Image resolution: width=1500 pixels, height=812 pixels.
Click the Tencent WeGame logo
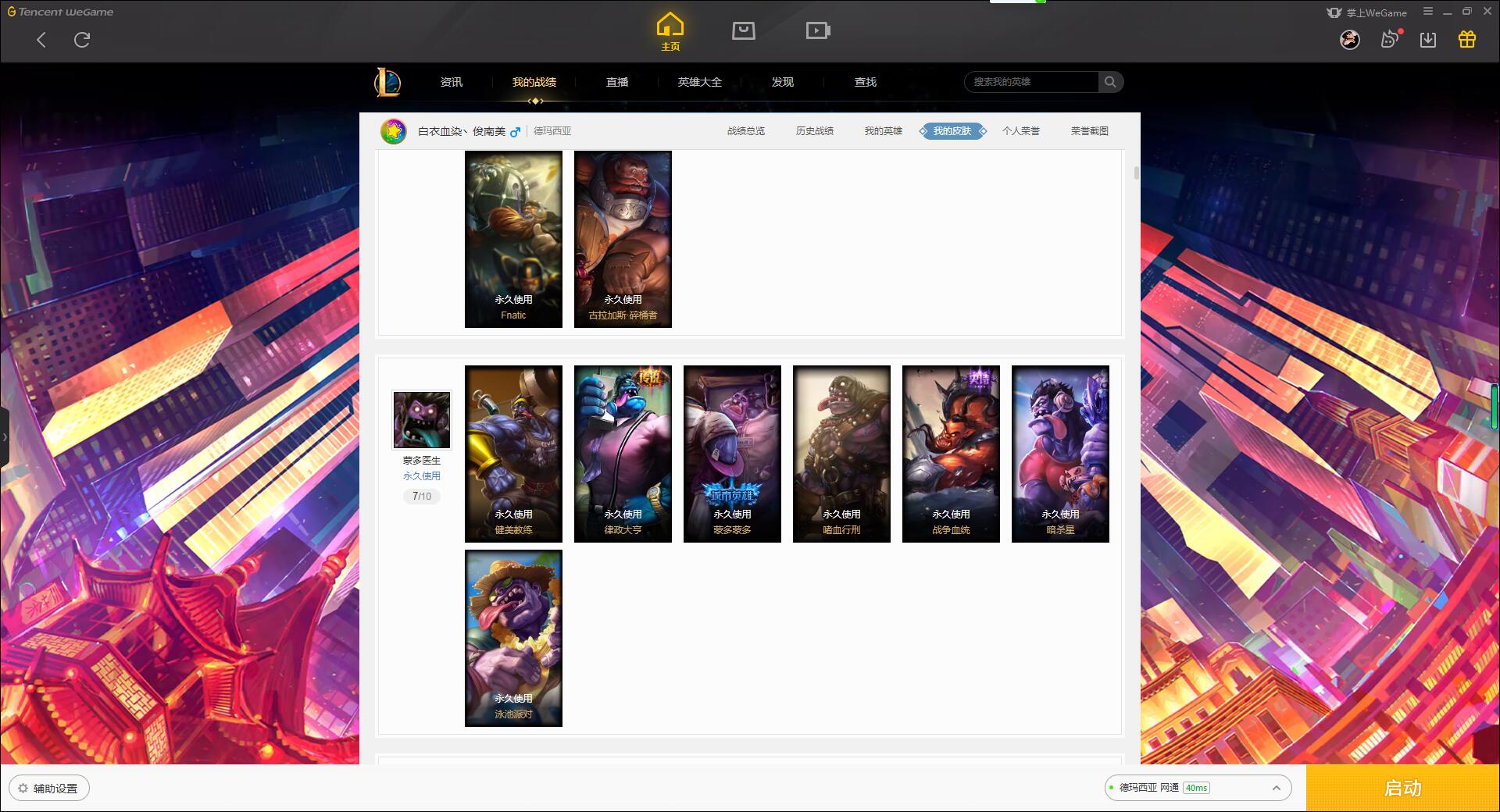(61, 12)
